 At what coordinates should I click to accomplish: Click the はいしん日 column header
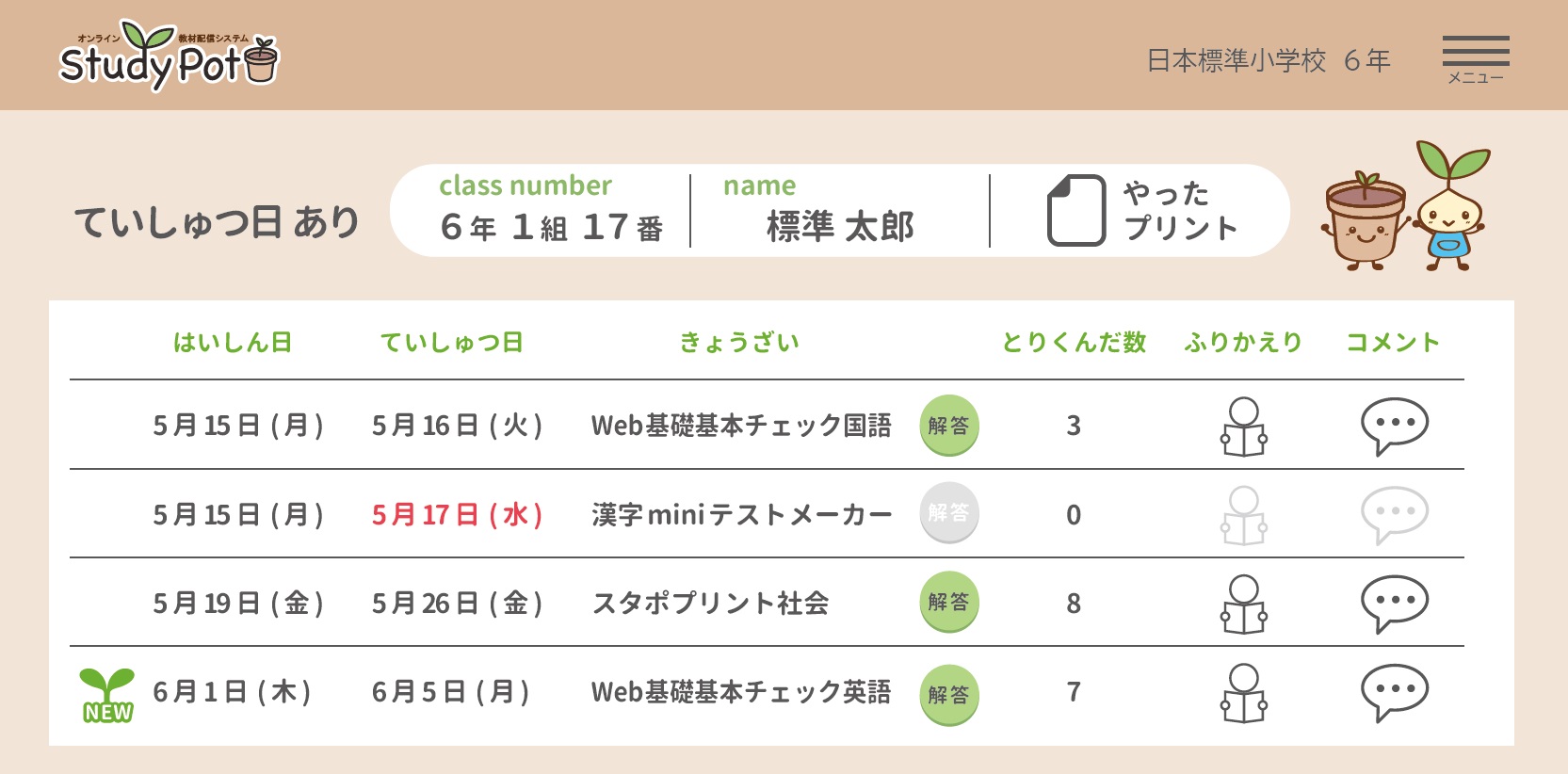coord(233,343)
